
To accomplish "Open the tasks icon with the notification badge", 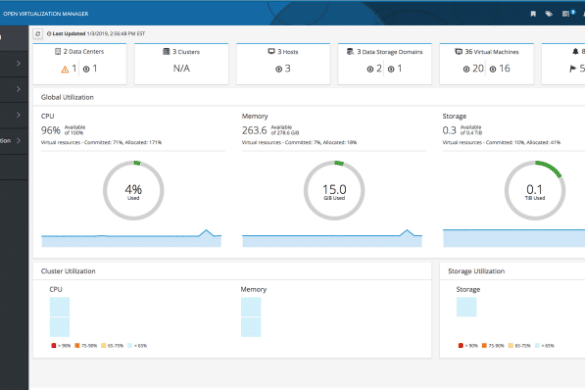I will tap(568, 13).
